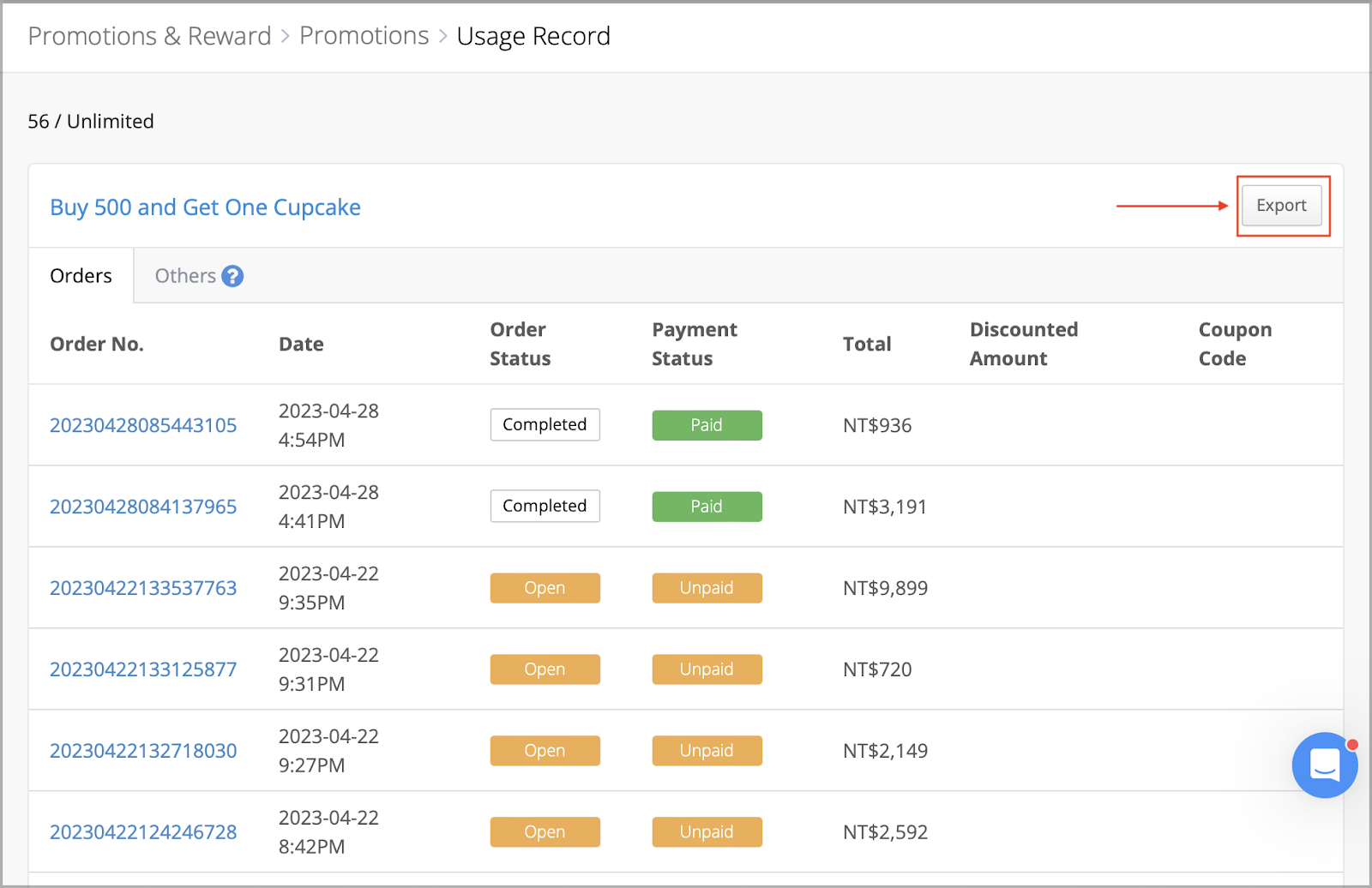Click total NT$9,899

click(x=886, y=589)
